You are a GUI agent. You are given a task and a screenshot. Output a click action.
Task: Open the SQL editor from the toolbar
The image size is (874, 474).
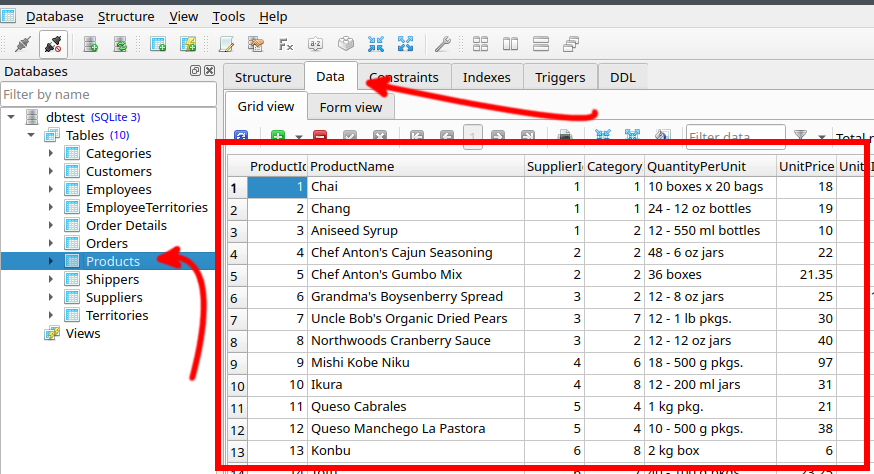click(226, 44)
